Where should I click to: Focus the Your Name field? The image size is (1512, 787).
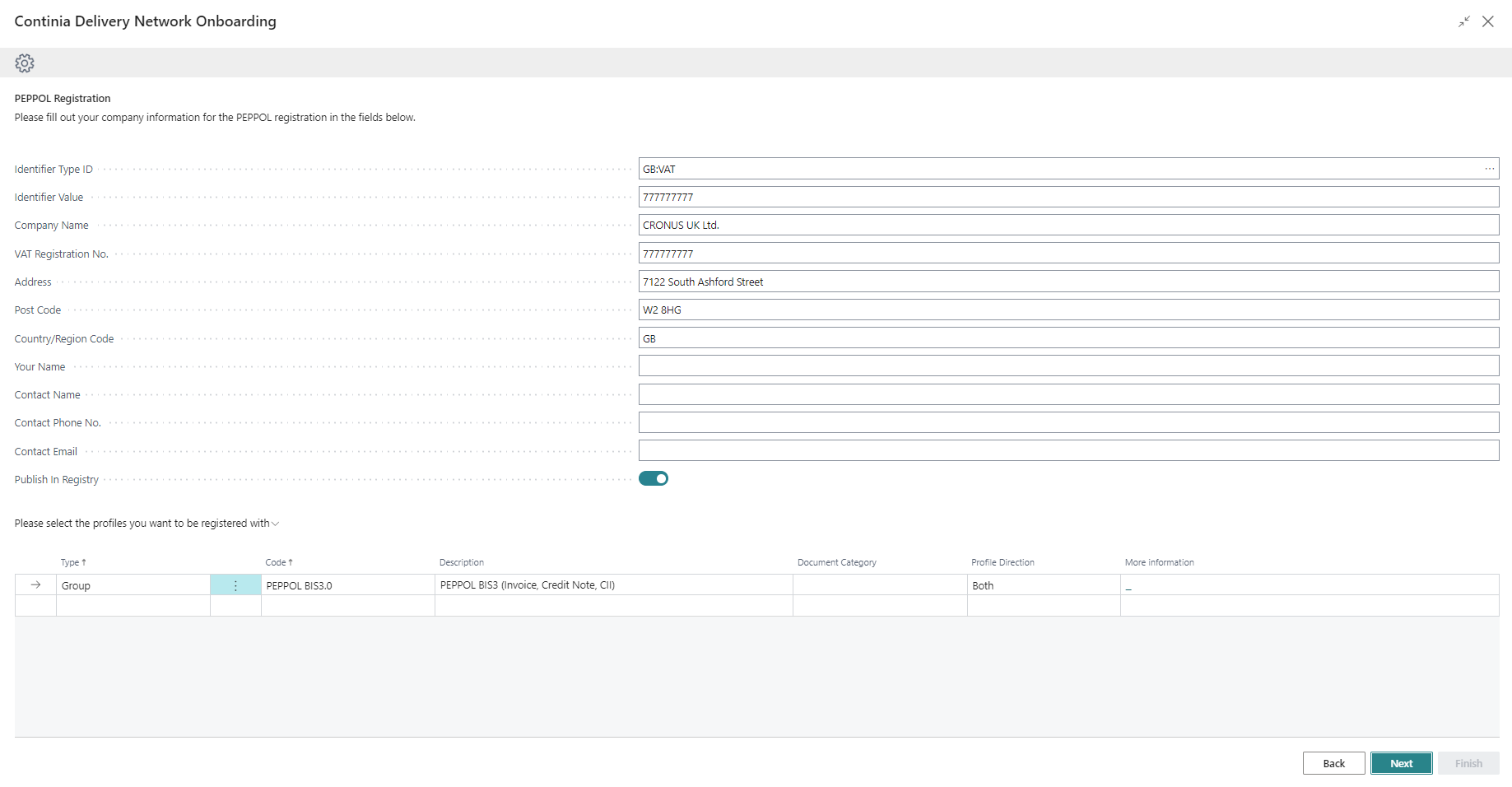tap(1068, 366)
